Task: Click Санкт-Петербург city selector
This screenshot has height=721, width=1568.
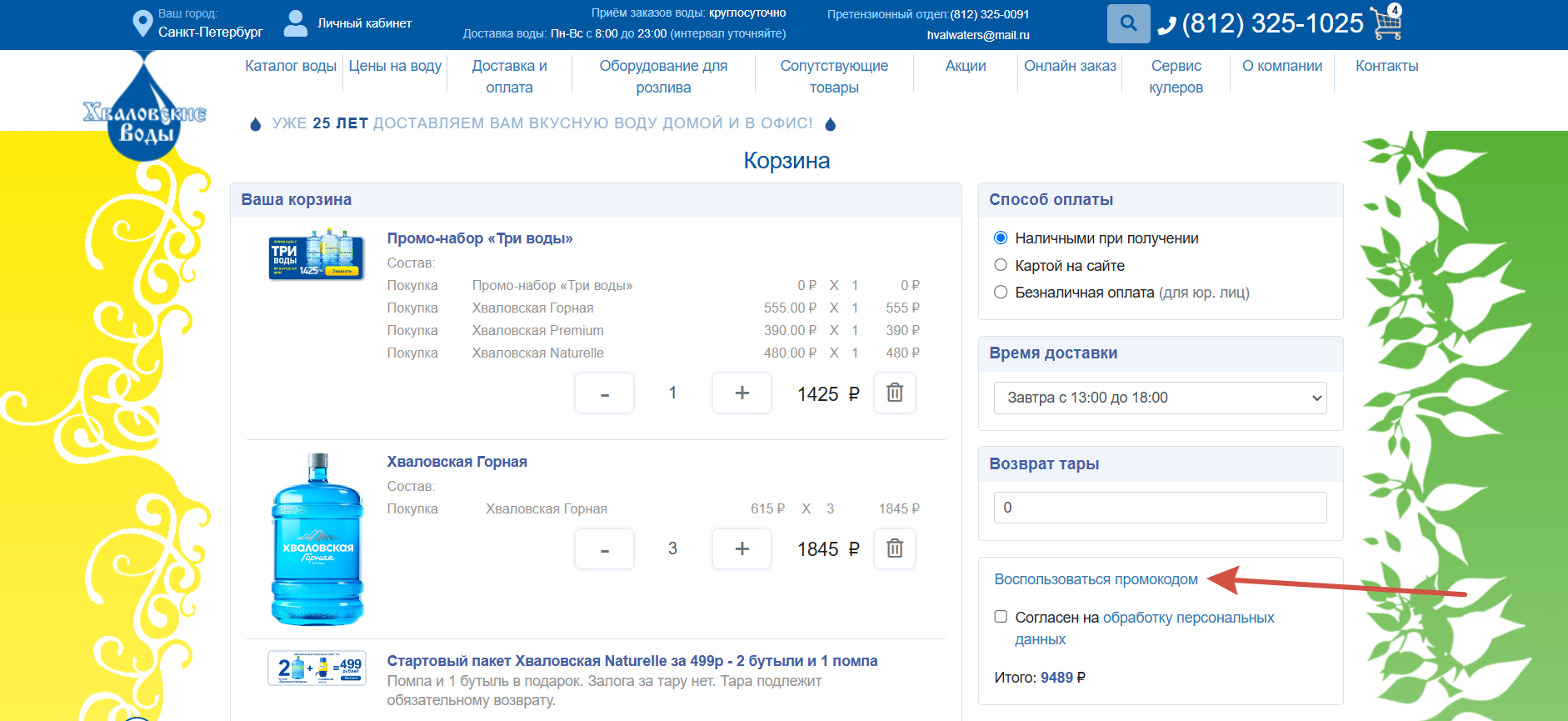Action: pos(210,32)
